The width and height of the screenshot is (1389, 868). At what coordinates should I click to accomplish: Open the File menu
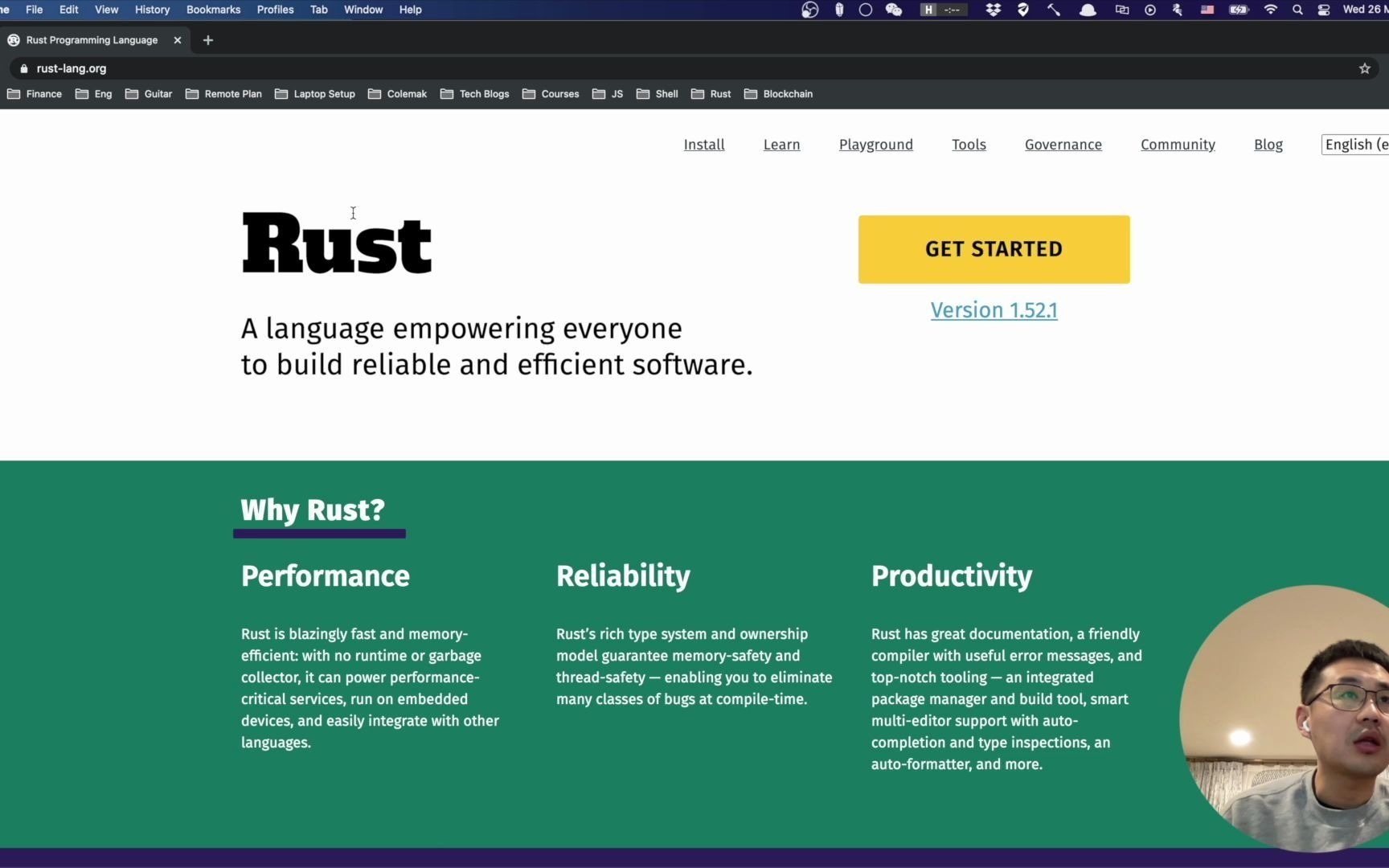(x=35, y=10)
